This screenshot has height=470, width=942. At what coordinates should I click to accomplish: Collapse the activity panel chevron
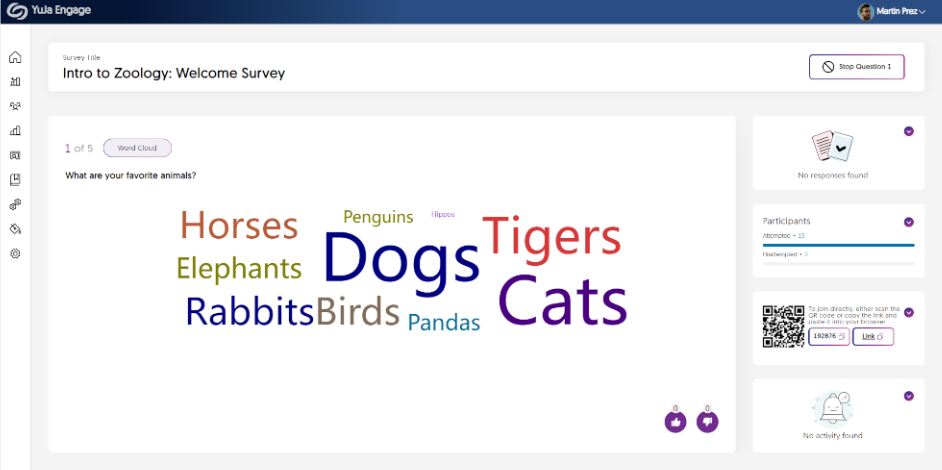(x=908, y=395)
